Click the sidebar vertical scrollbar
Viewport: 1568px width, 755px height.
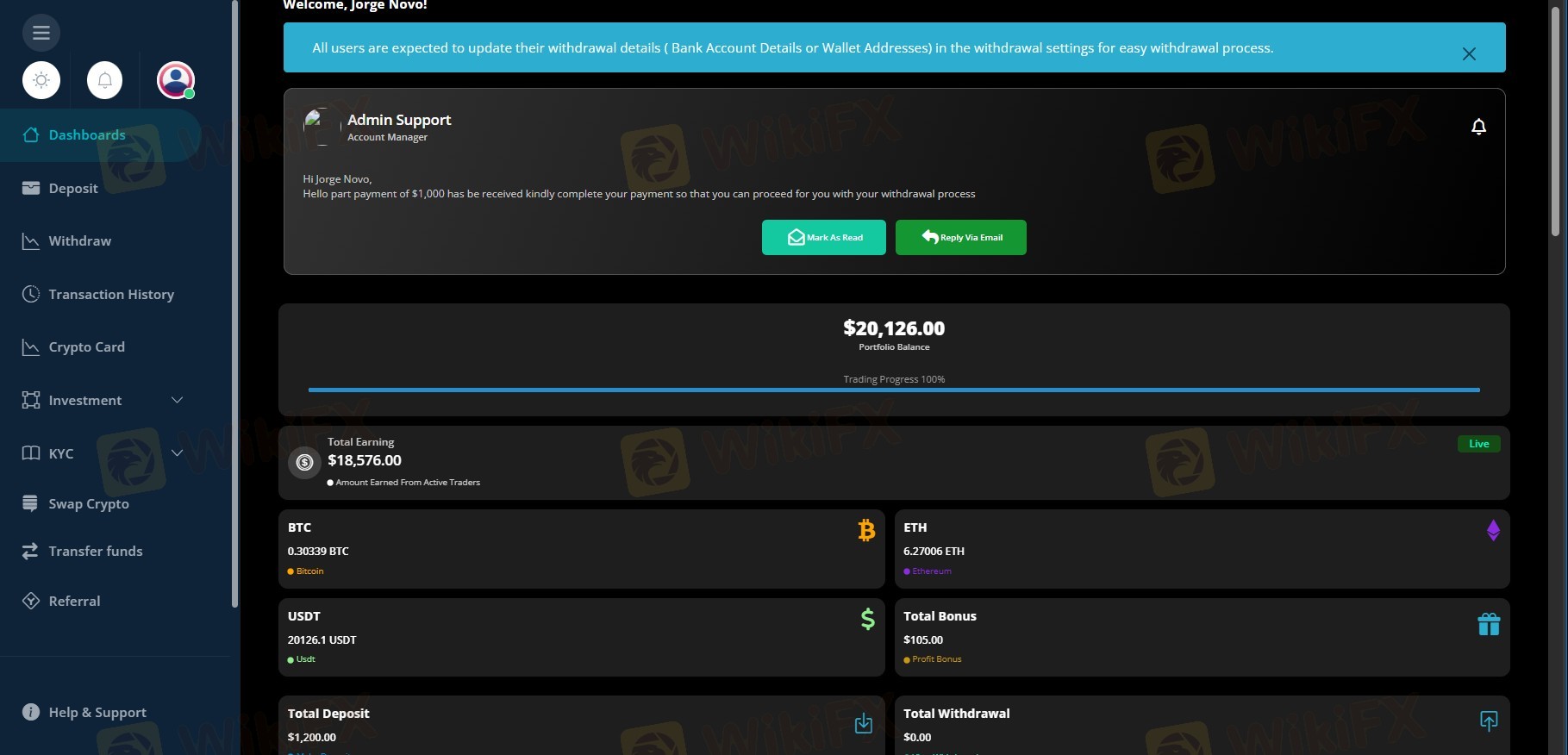click(234, 303)
